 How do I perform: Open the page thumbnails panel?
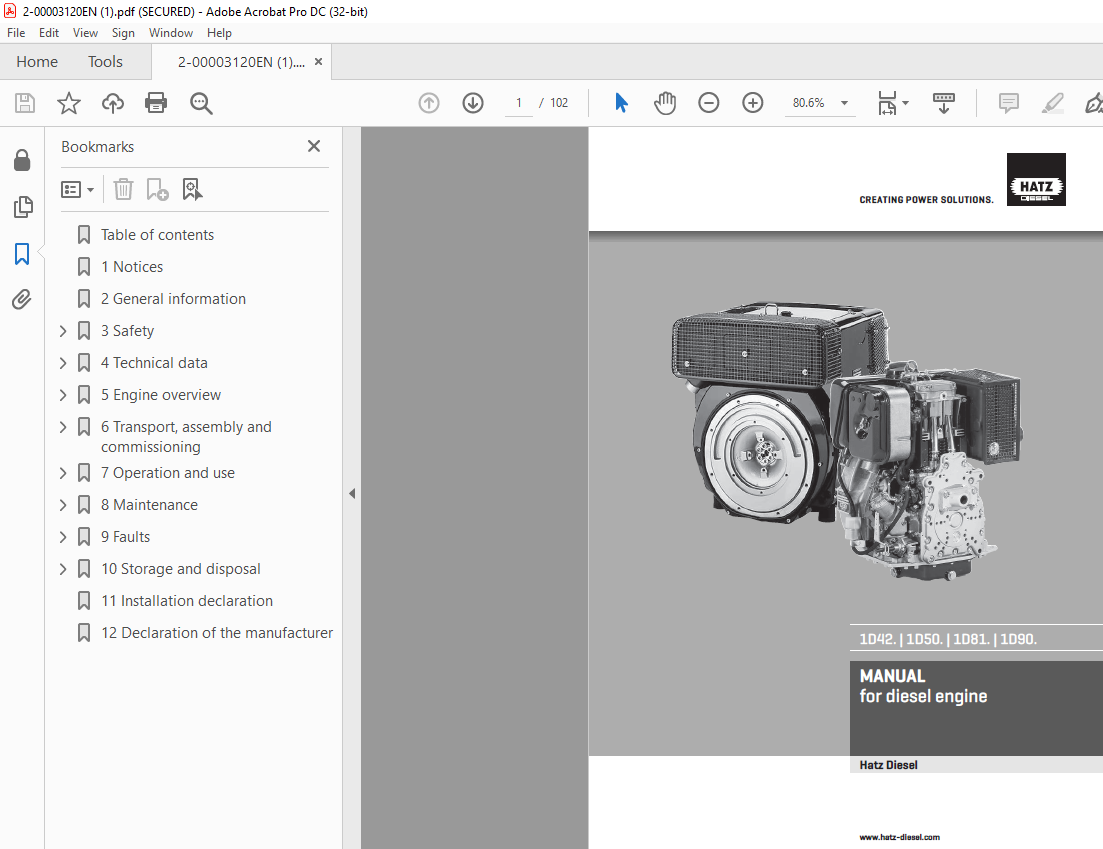(23, 207)
